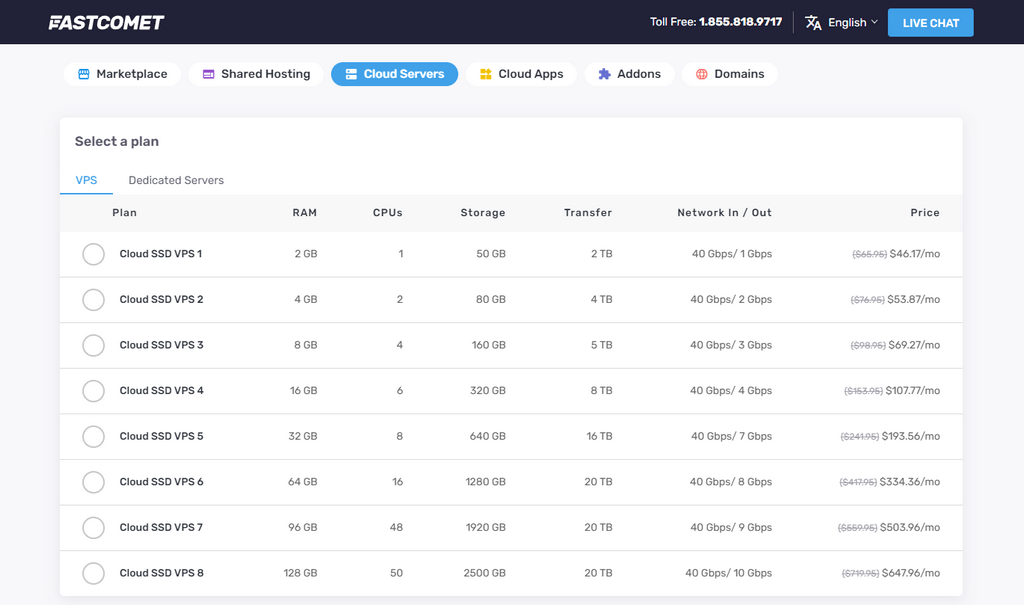Click the language translation icon
The height and width of the screenshot is (605, 1024).
coord(812,21)
